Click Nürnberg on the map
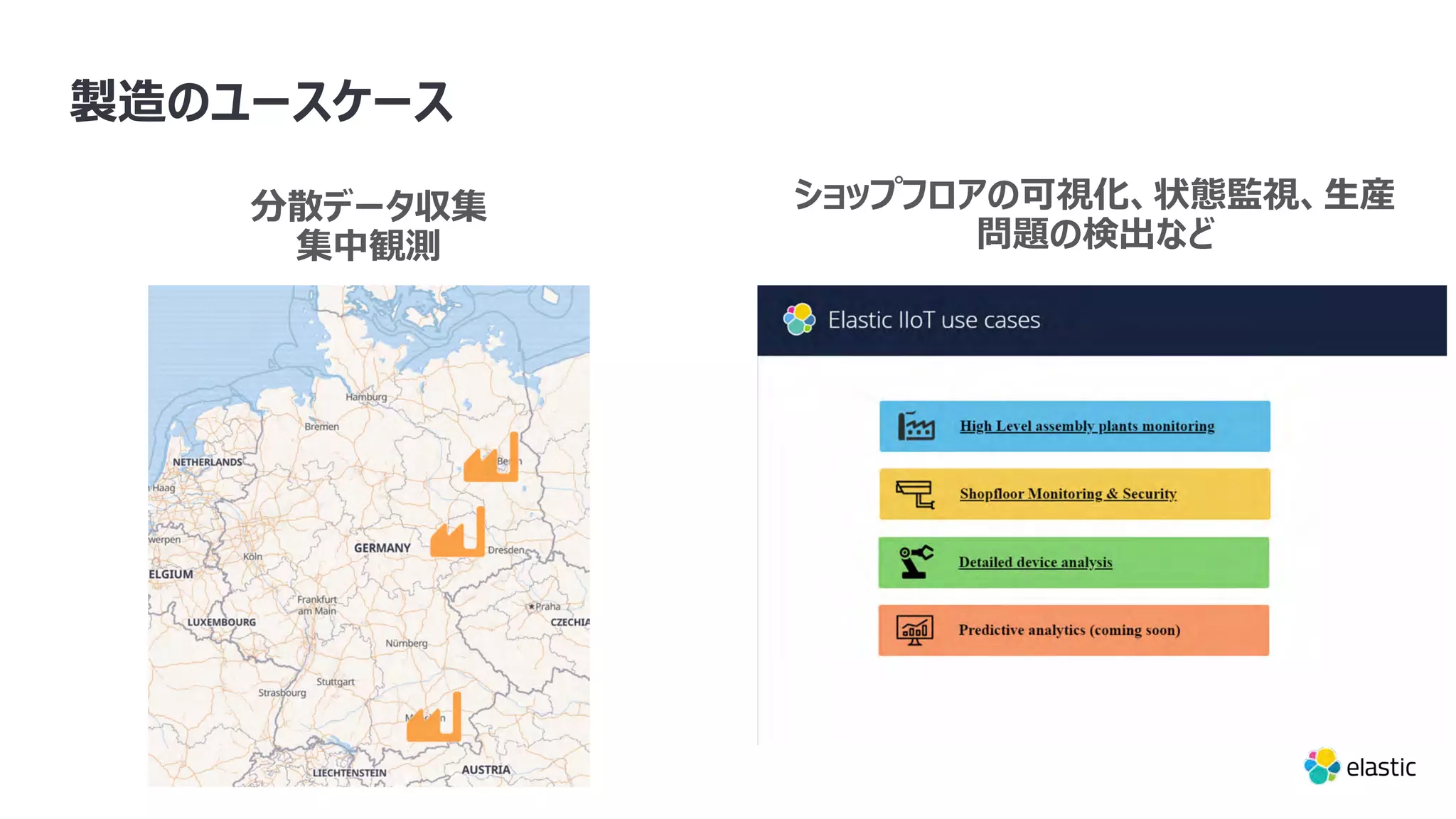Screen dimensions: 1456x819 [x=407, y=643]
